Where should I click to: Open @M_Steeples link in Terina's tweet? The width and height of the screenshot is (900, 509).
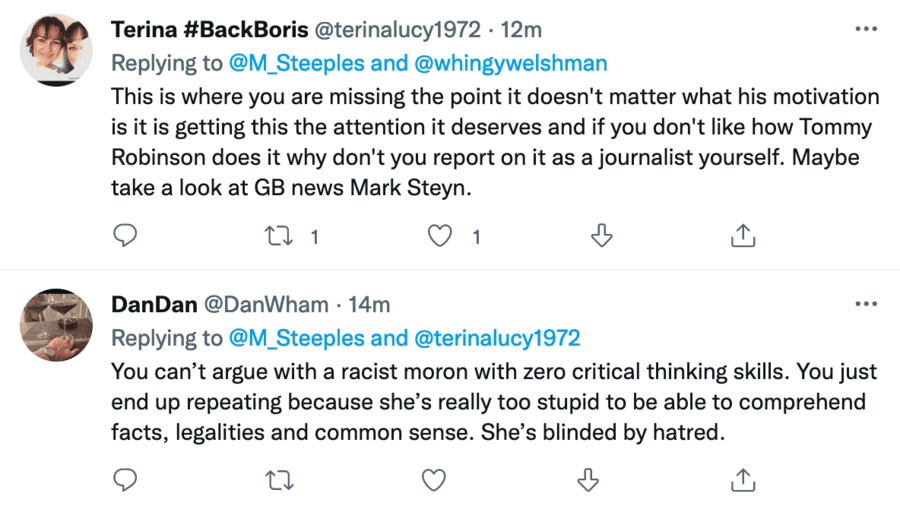click(288, 63)
